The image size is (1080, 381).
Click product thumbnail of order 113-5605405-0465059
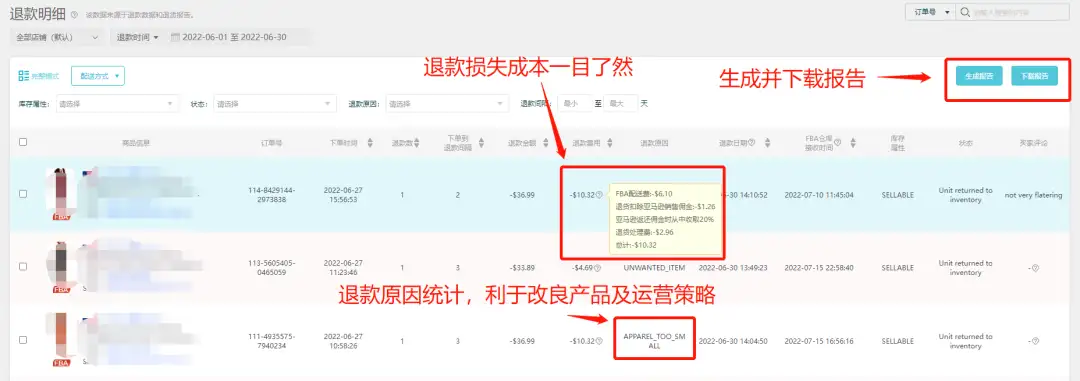60,262
